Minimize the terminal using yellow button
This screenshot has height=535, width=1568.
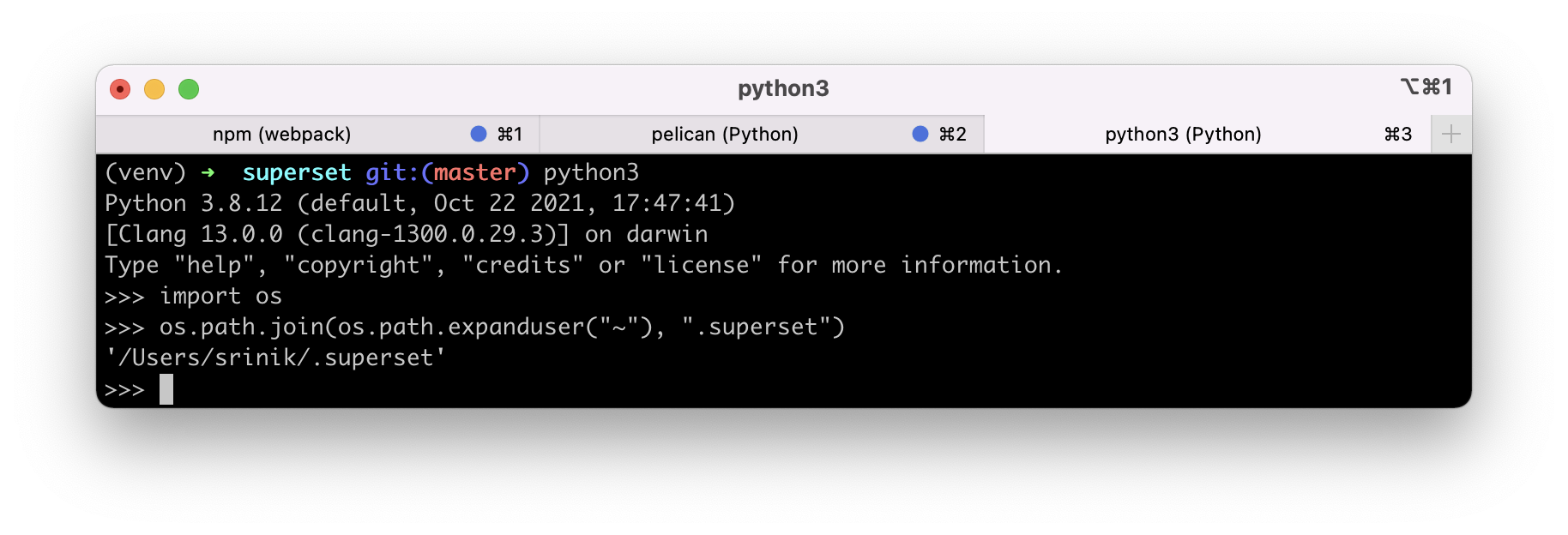click(x=154, y=89)
